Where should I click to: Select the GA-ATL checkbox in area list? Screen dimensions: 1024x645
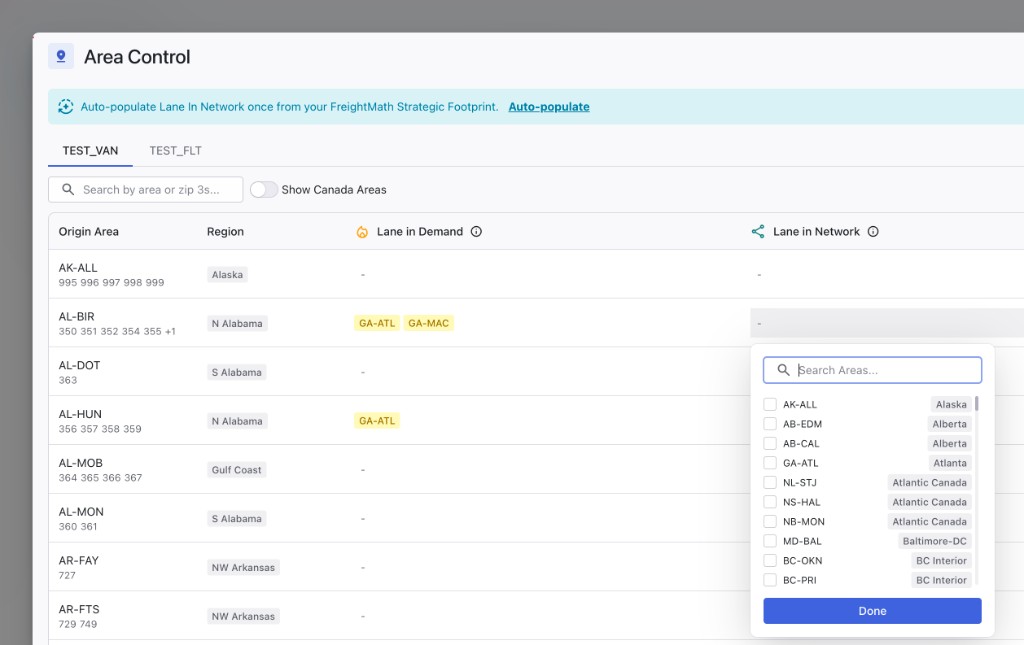point(770,464)
